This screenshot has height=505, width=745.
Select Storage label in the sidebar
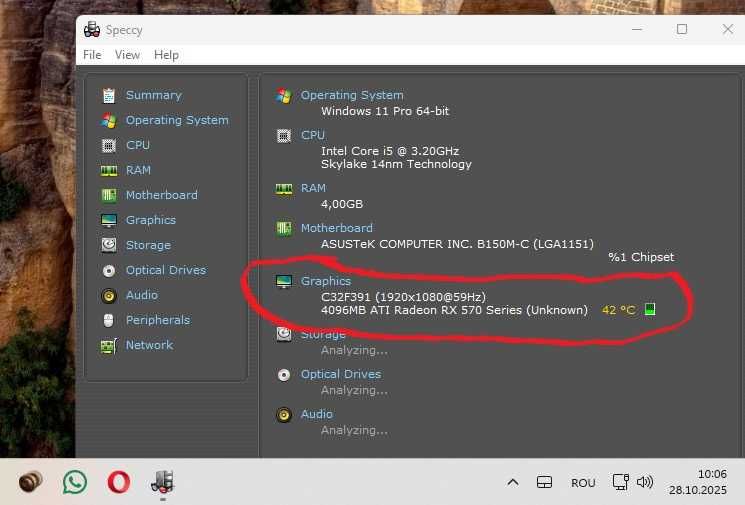coord(148,245)
